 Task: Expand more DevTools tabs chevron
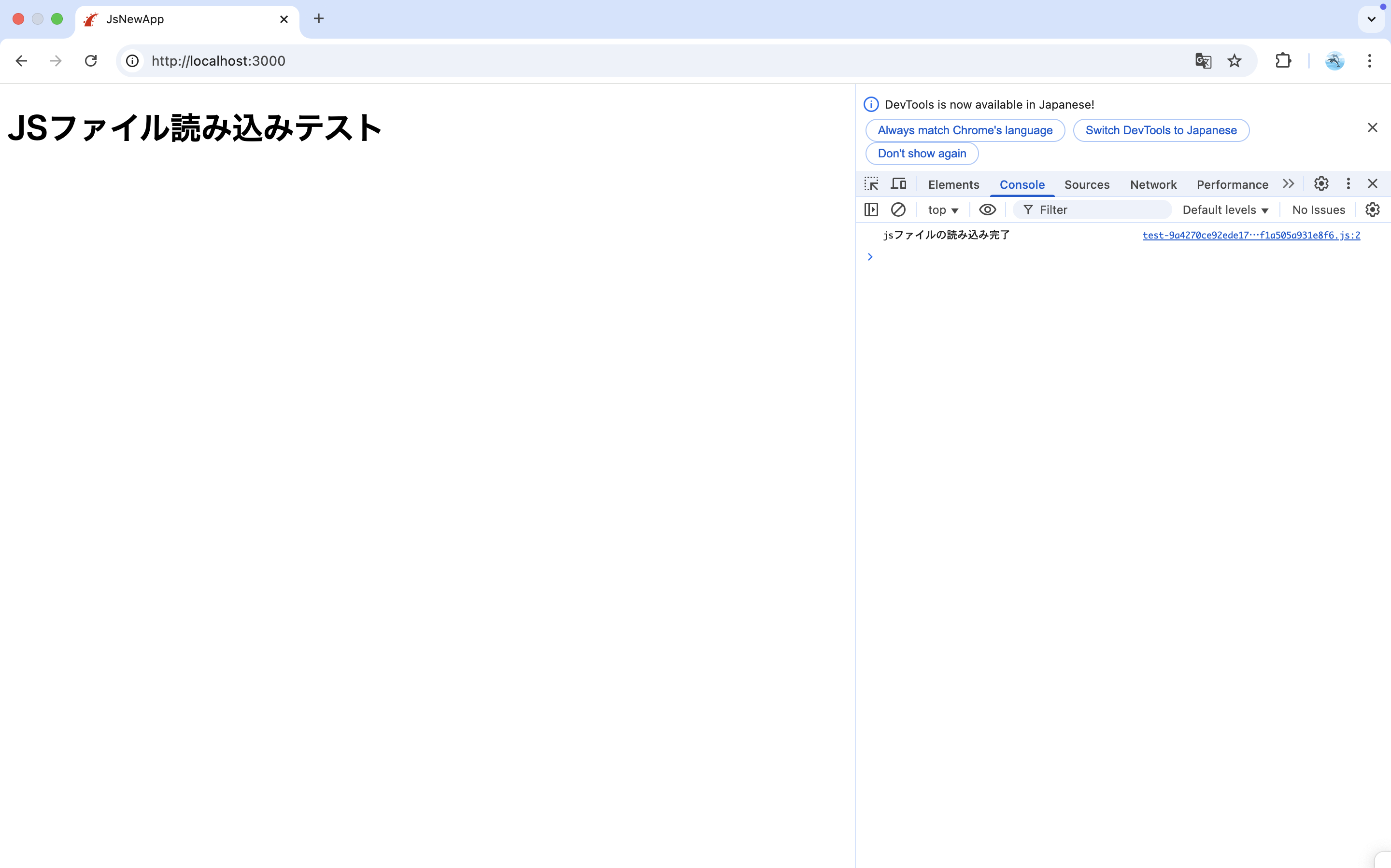1288,184
